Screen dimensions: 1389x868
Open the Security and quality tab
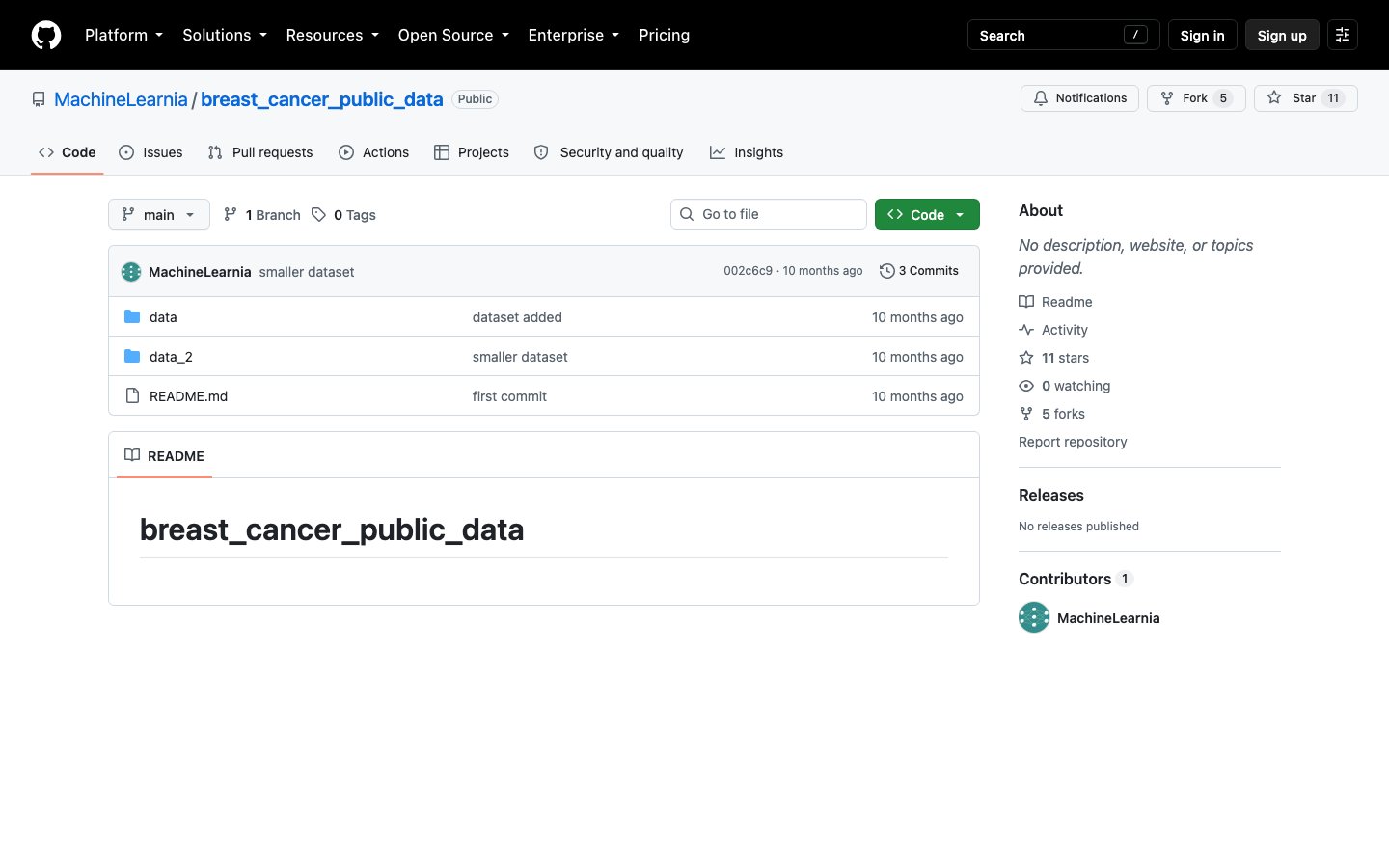click(x=609, y=152)
